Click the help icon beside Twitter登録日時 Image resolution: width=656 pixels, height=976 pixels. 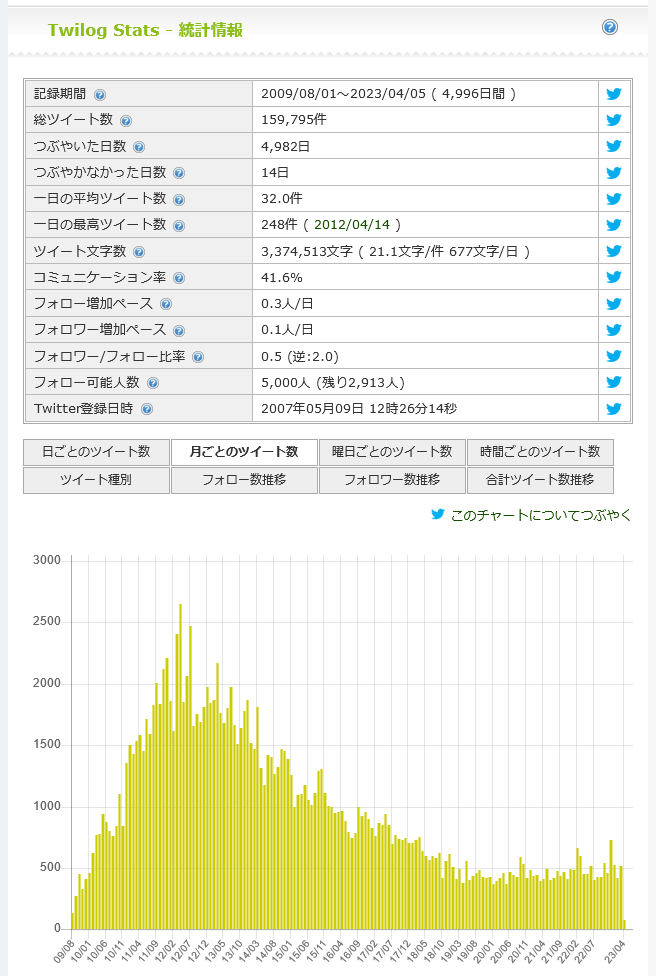tap(147, 409)
